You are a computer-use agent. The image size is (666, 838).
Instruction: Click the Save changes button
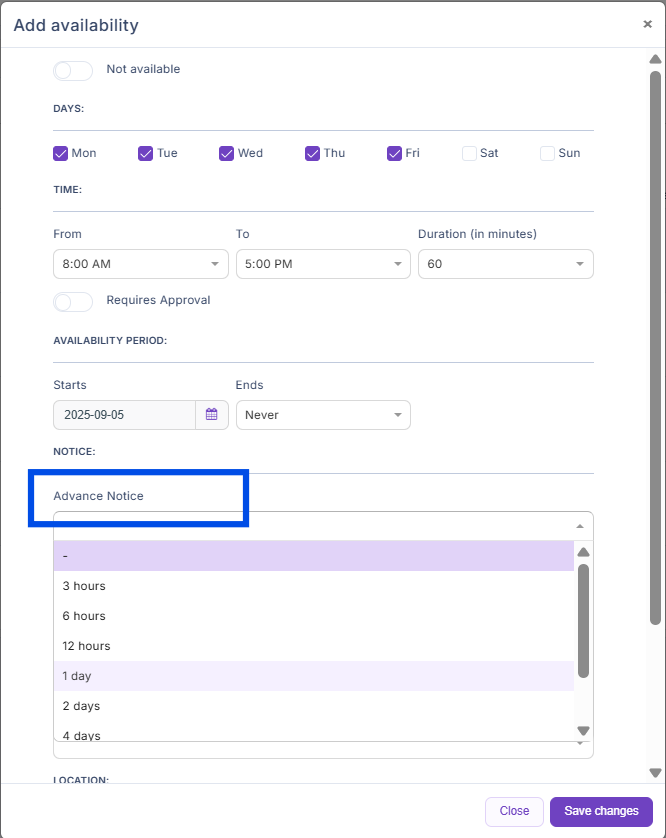point(601,811)
